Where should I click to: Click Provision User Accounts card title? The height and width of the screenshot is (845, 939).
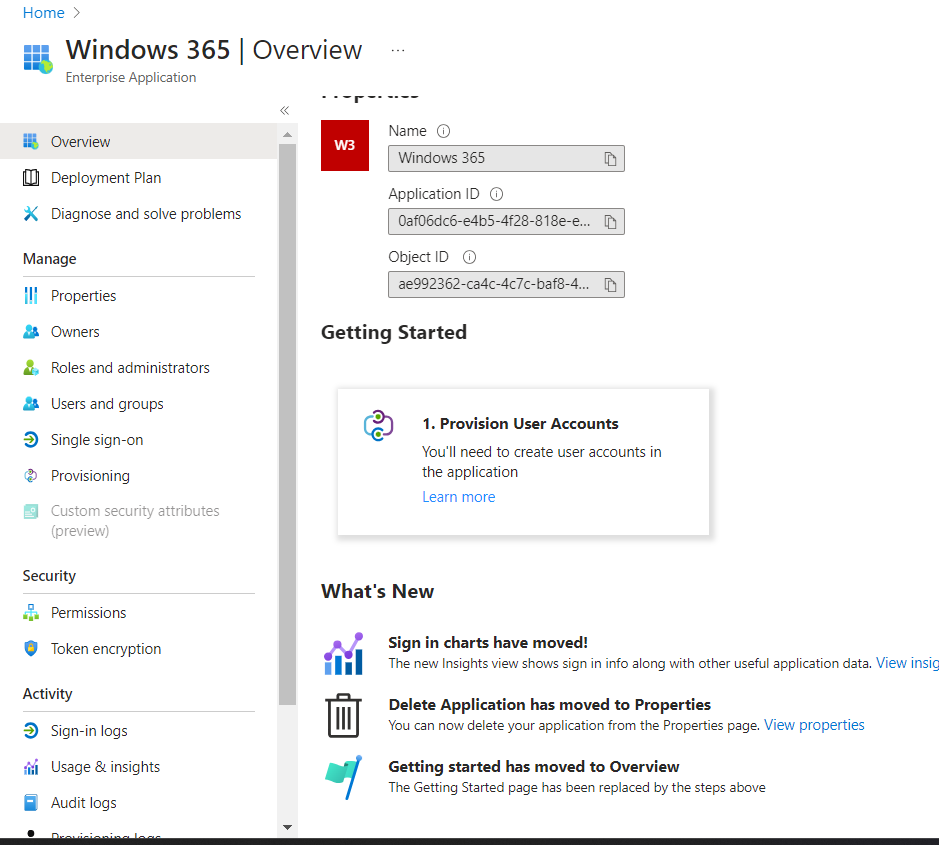[520, 423]
